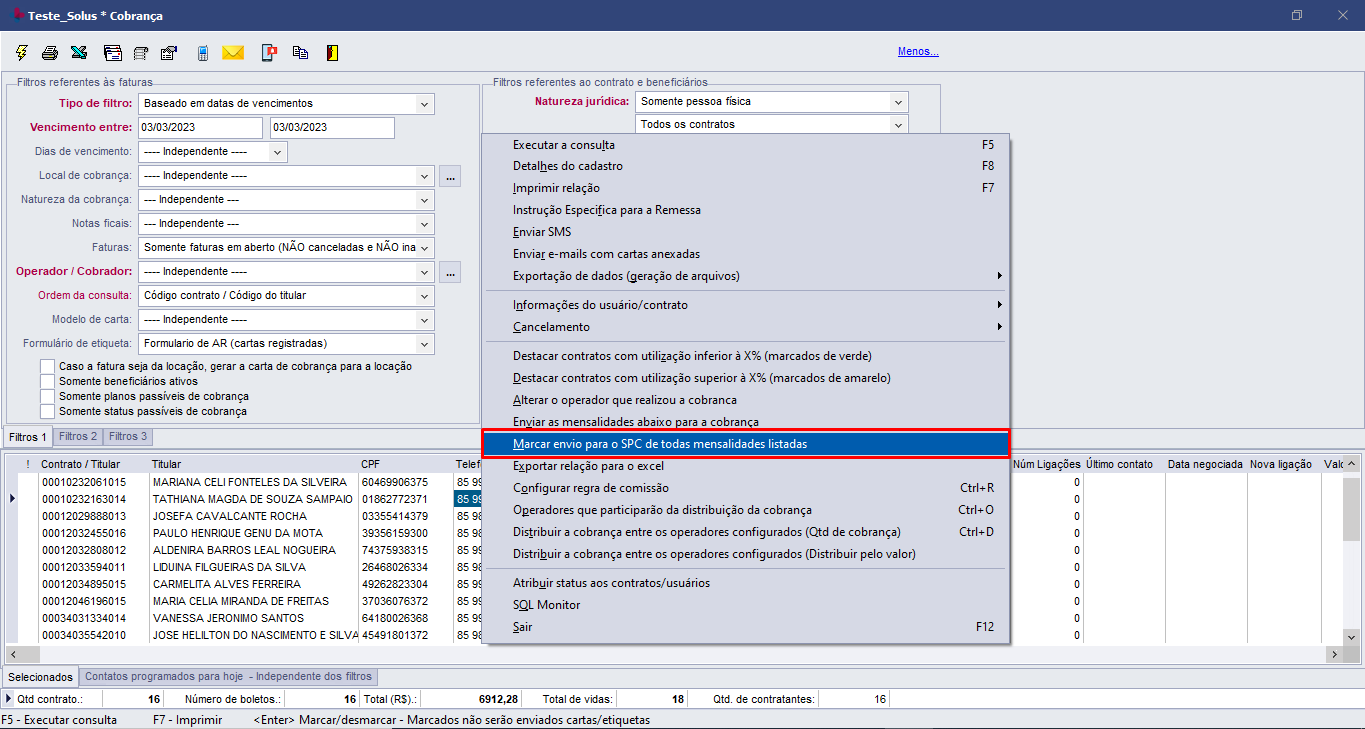Click the gray scroll-list toolbar icon
Screen dimensions: 1365x729
coord(140,53)
